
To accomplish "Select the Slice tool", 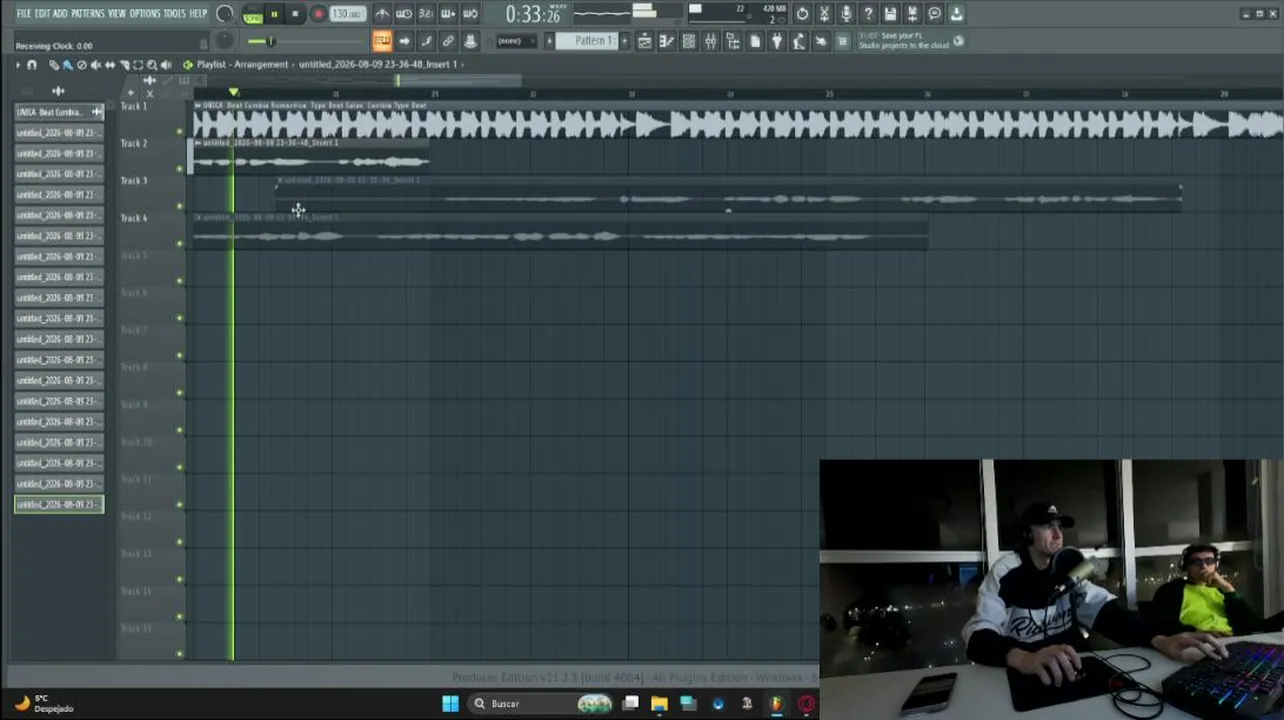I will (x=124, y=65).
